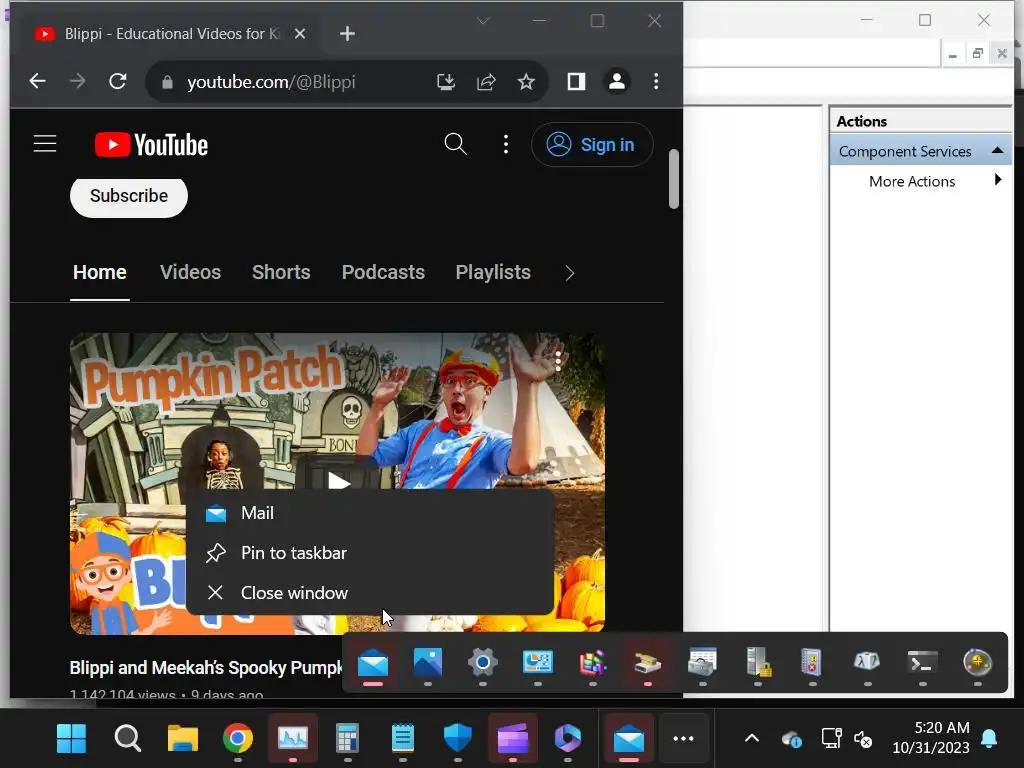Open YouTube settings three-dot menu

click(505, 144)
